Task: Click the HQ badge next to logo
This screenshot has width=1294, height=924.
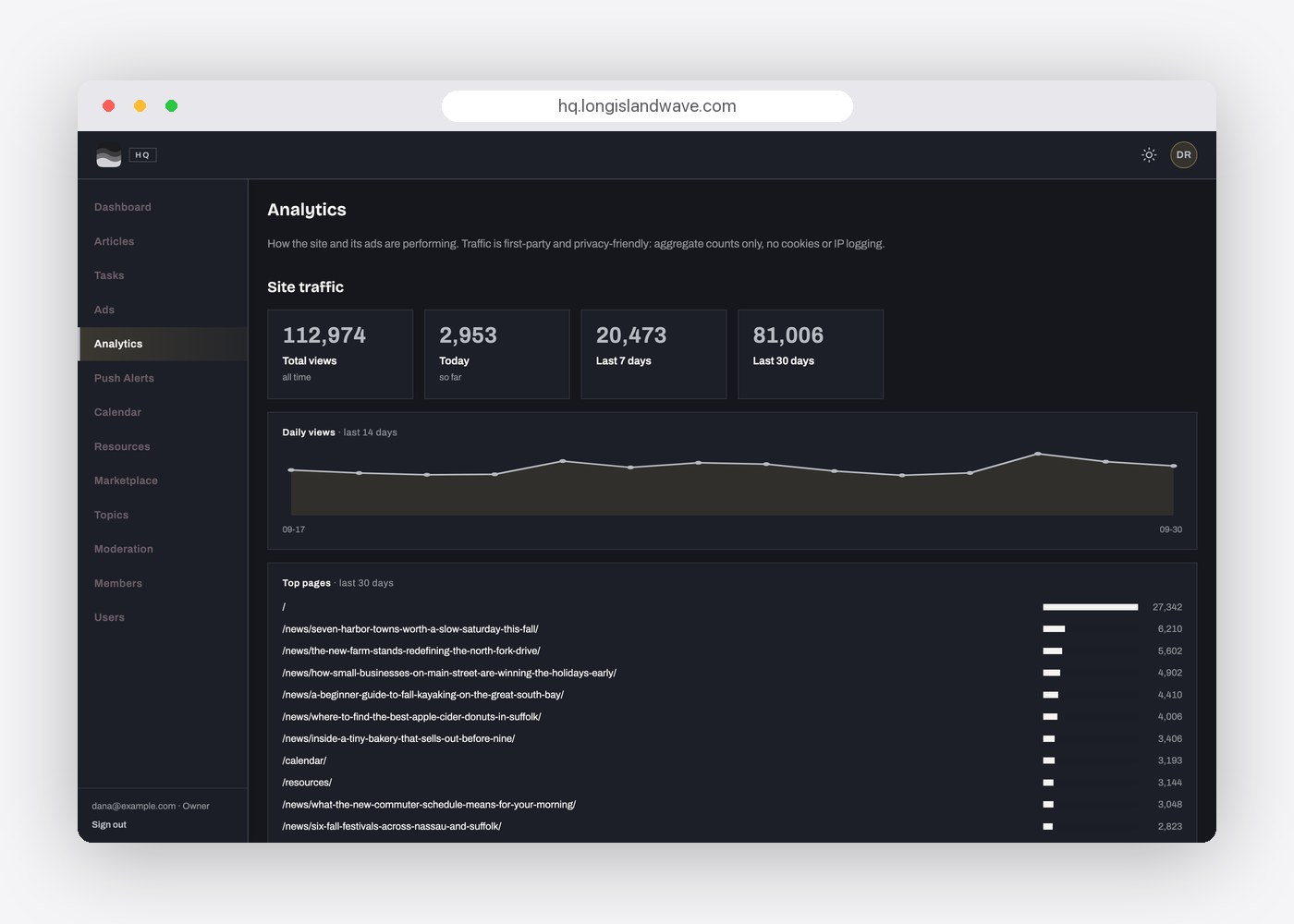Action: point(142,155)
